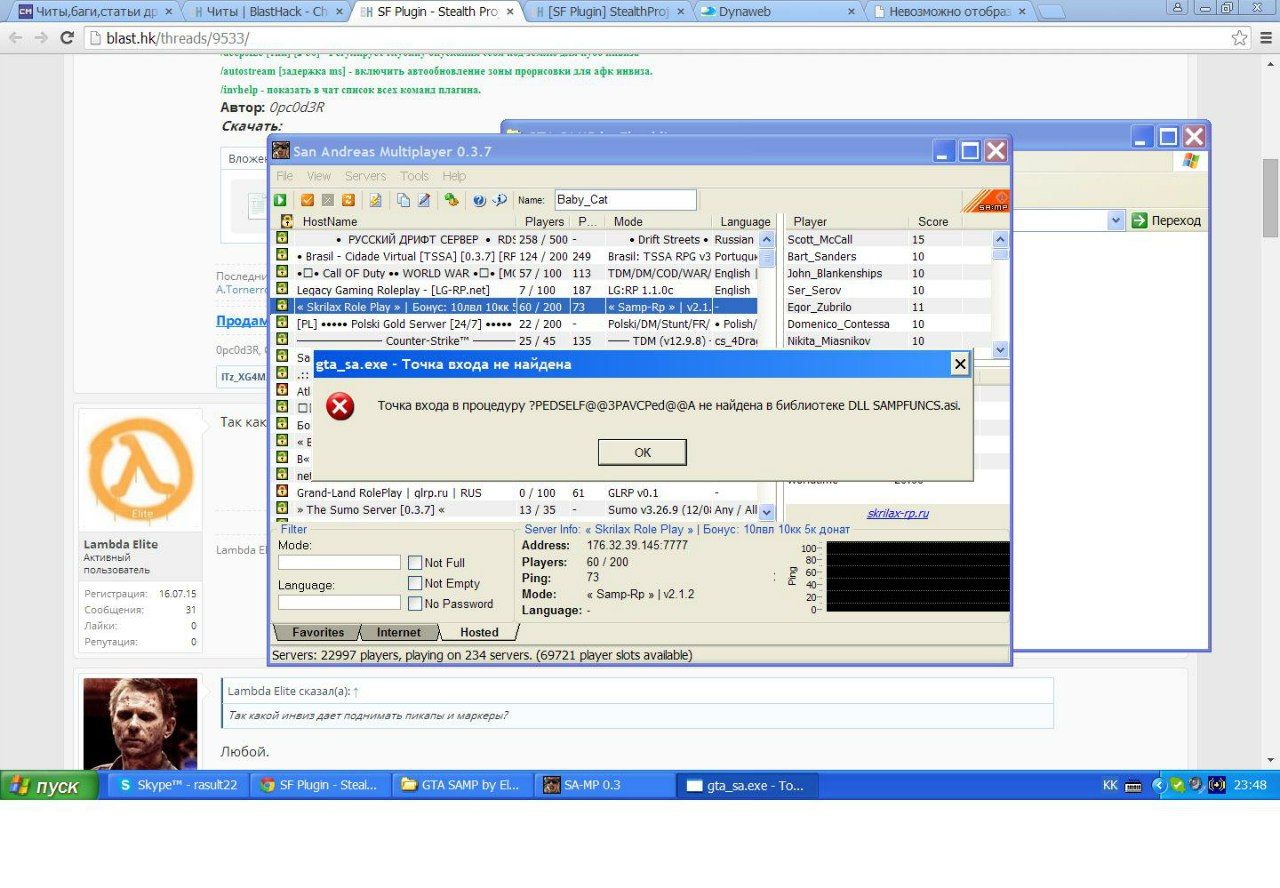Click the green Connect play icon in SA-MP toolbar
The width and height of the screenshot is (1280, 888).
[281, 200]
